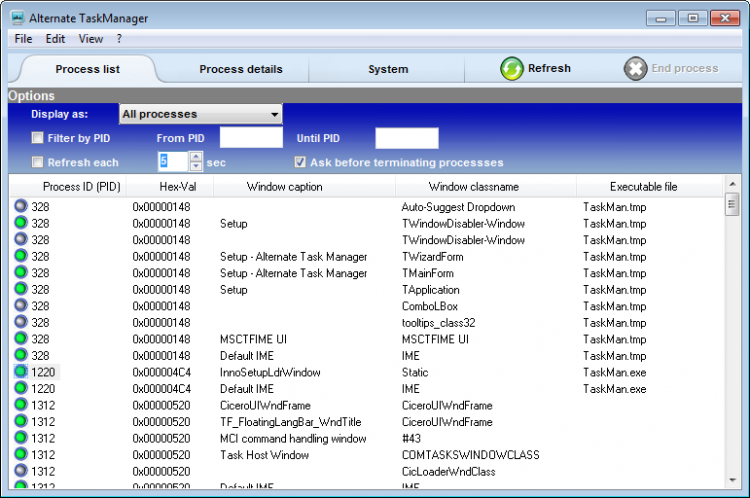Click green icon of MSCTFIME UI row
Viewport: 750px width, 498px height.
pyautogui.click(x=21, y=338)
